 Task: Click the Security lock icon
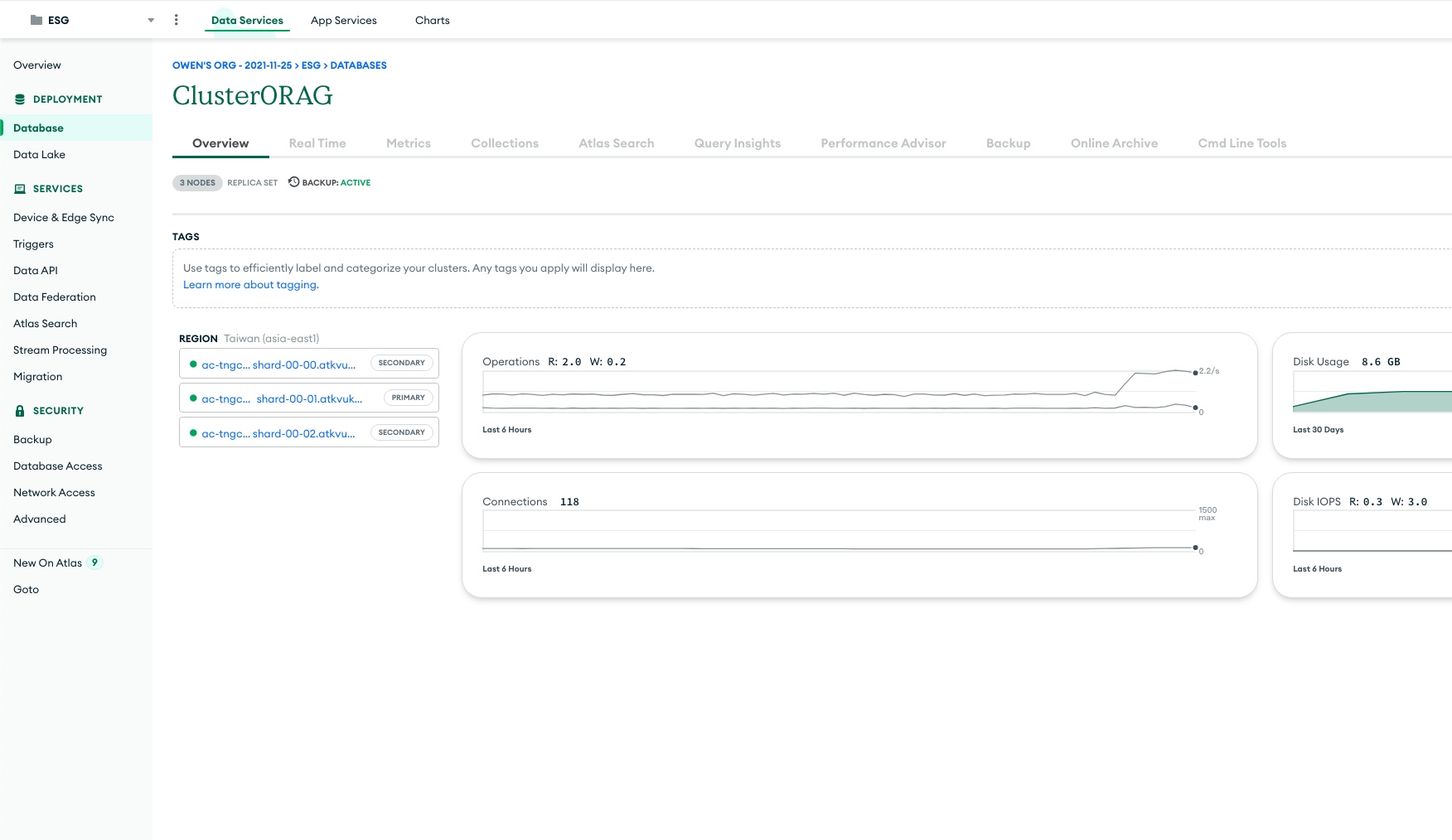20,411
